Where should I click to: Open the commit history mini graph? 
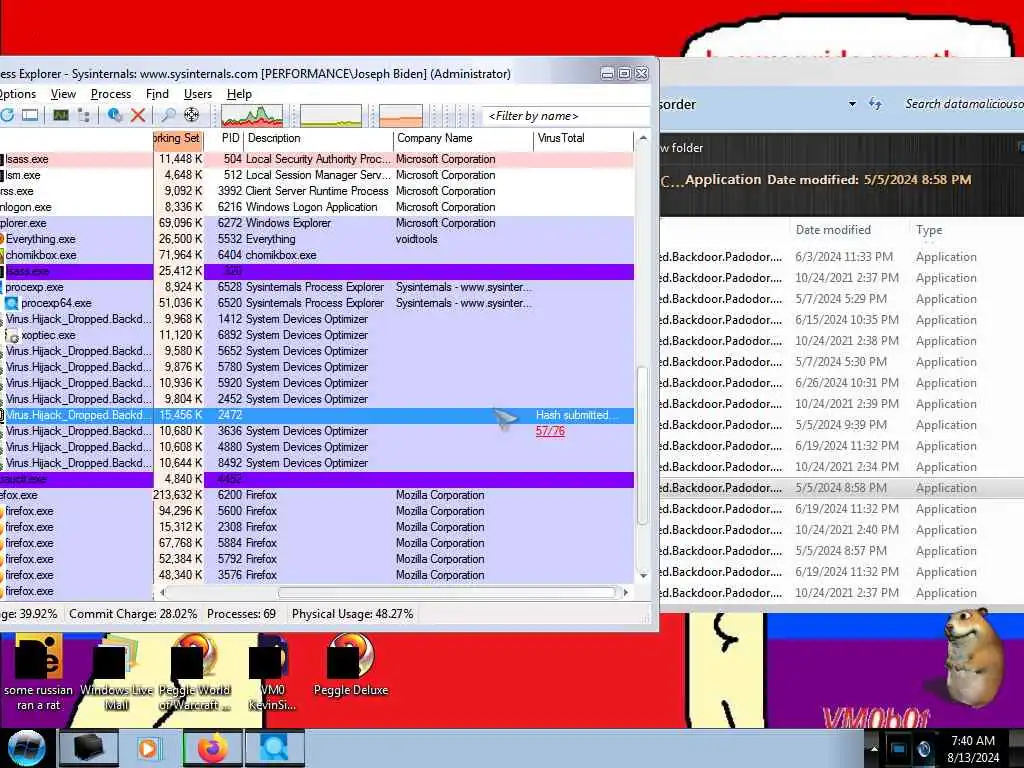(330, 116)
